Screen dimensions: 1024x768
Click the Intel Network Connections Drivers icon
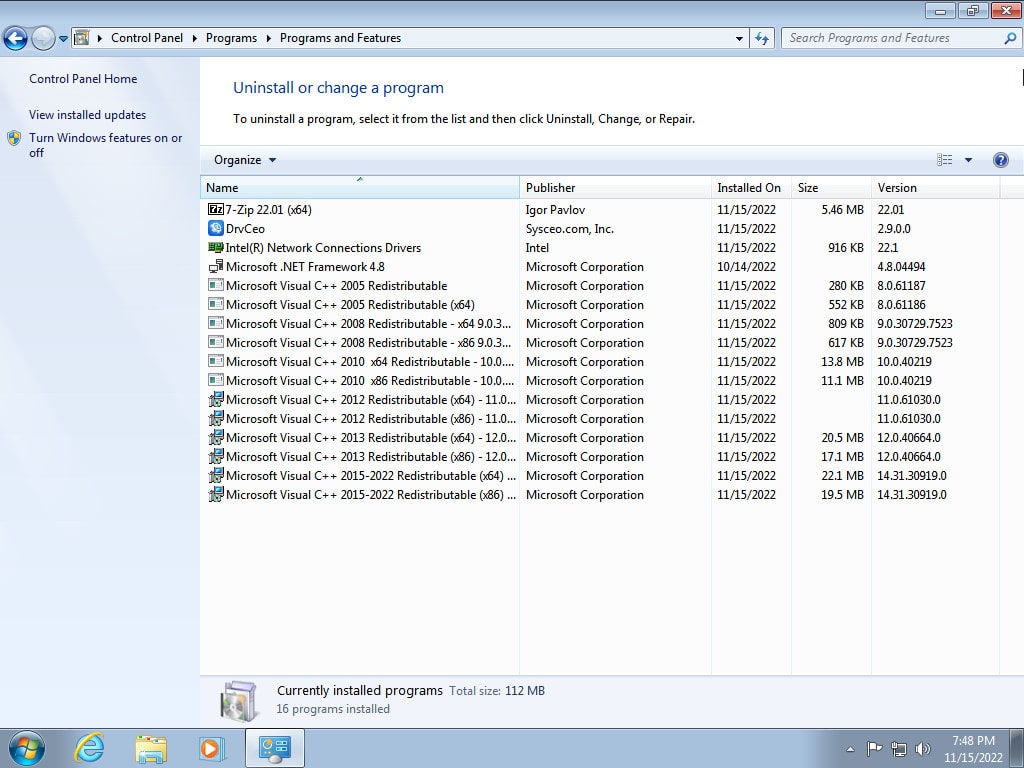click(x=216, y=248)
